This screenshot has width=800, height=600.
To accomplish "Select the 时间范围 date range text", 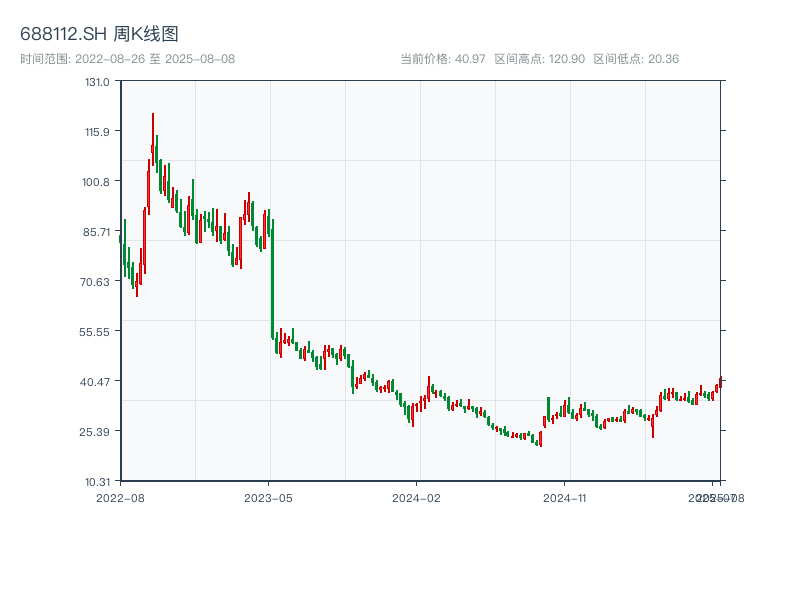I will point(127,59).
